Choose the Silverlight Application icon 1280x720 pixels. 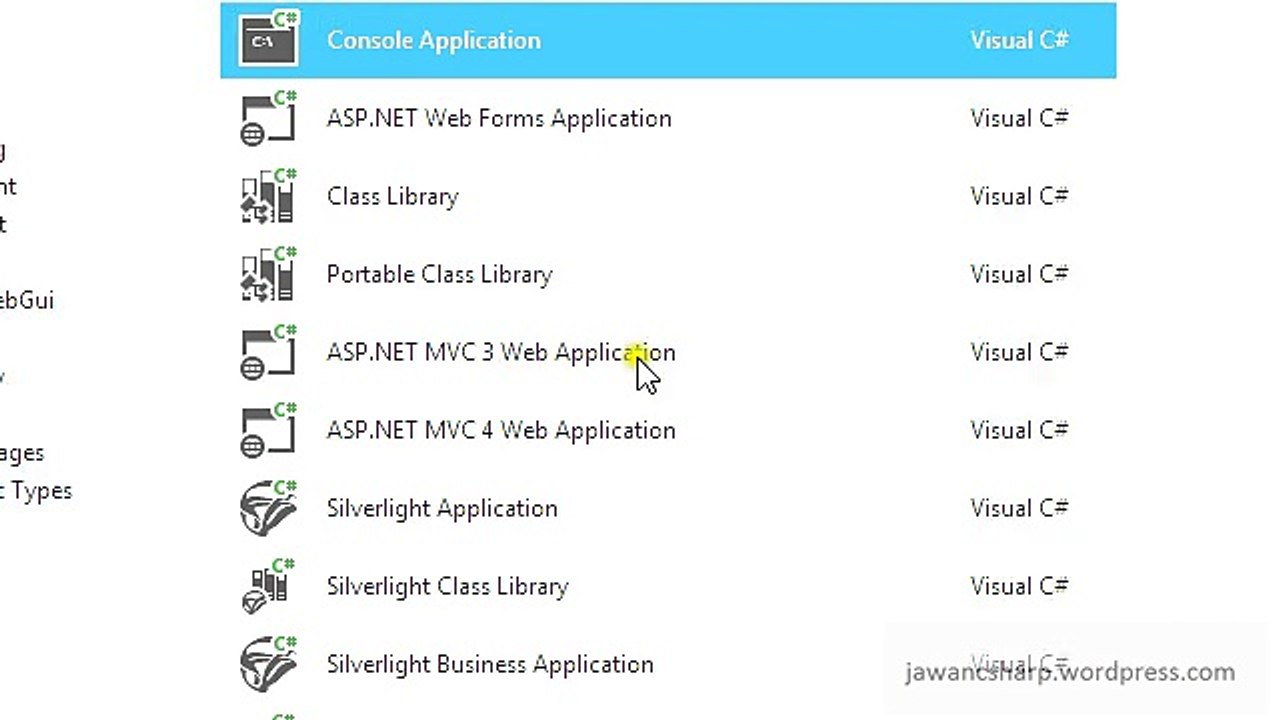coord(269,508)
